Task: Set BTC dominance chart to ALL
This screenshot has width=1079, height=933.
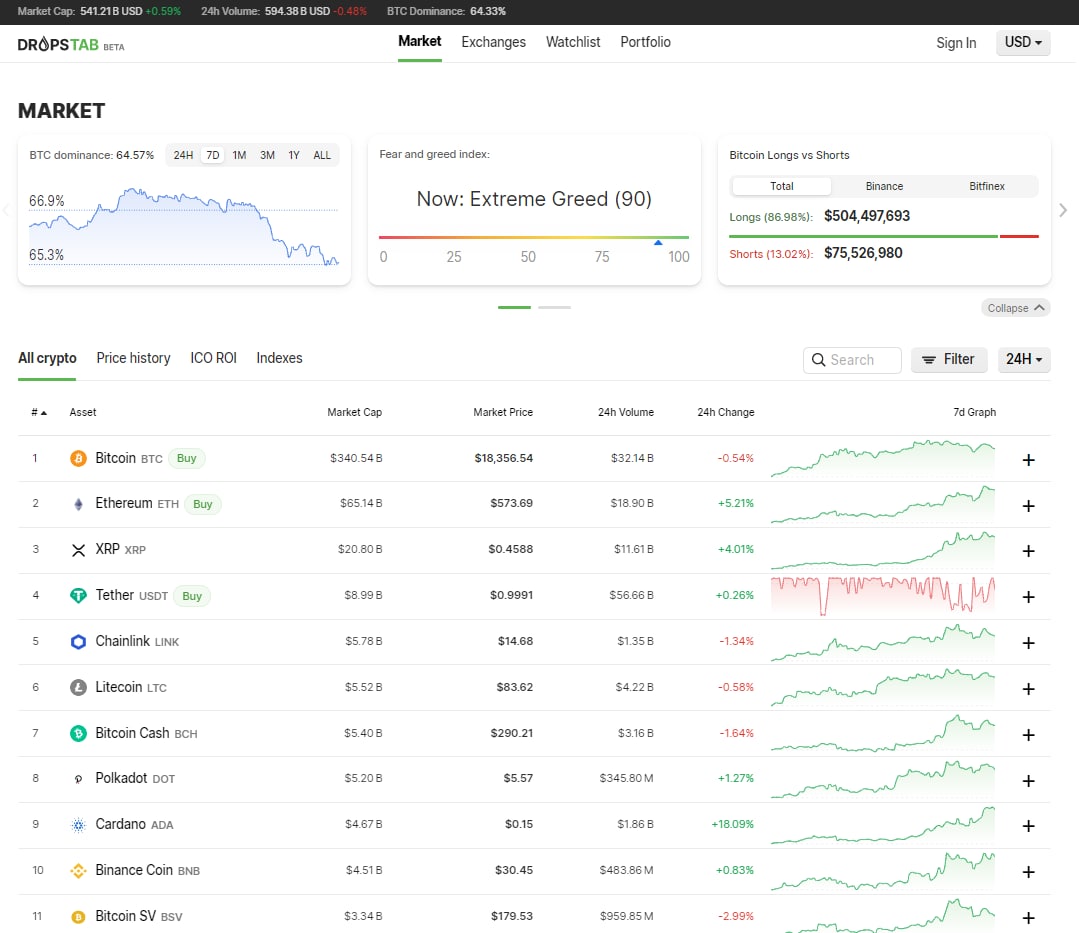Action: tap(322, 156)
